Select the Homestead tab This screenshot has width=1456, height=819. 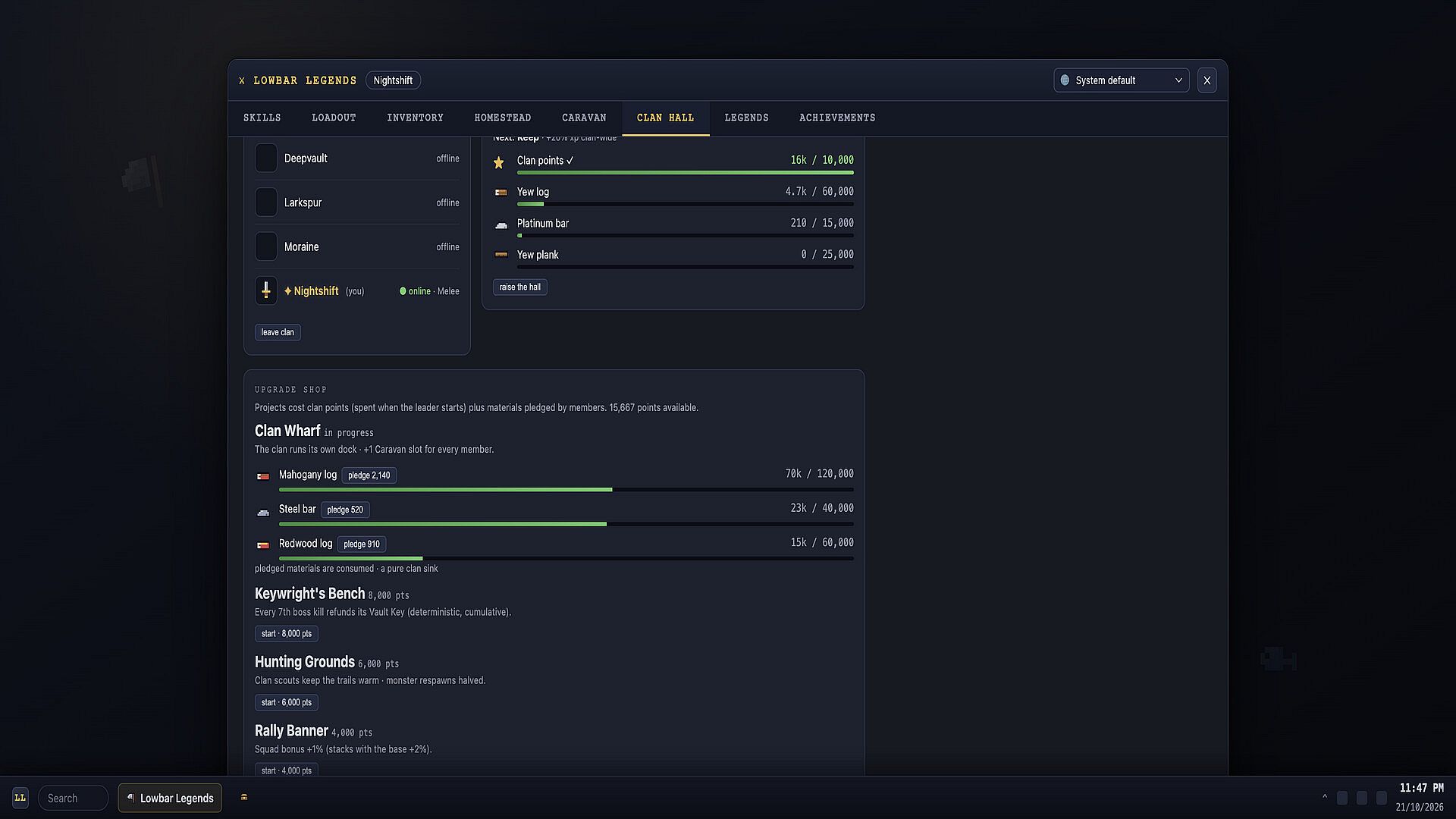[x=503, y=118]
